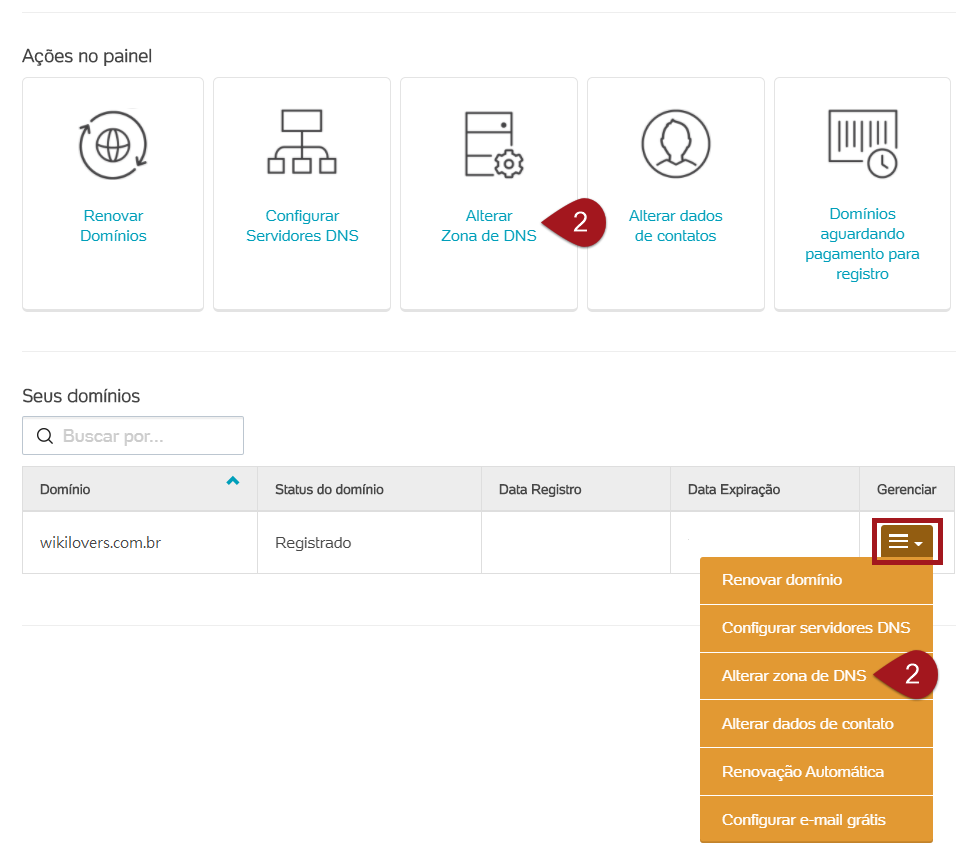Click the Data Expiração column header
This screenshot has width=976, height=866.
(x=734, y=490)
